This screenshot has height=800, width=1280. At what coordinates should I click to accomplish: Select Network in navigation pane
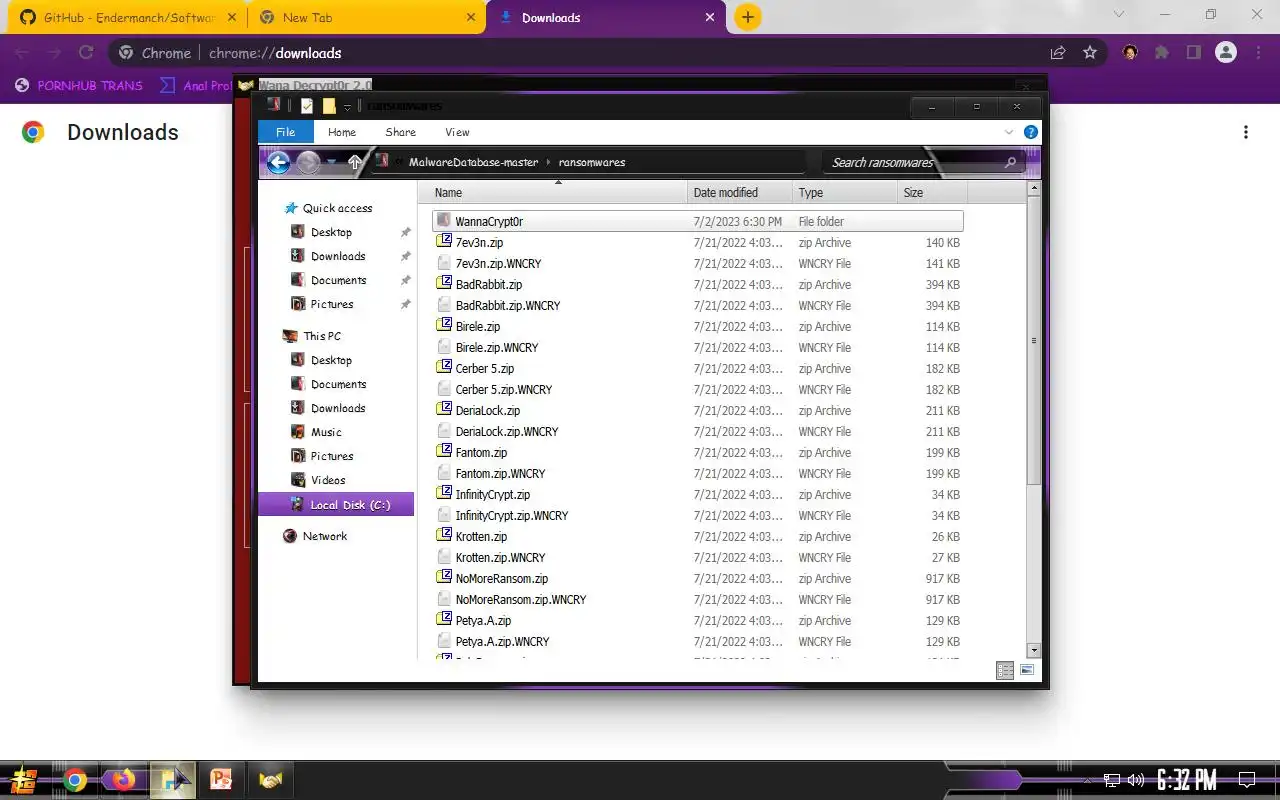pos(325,536)
